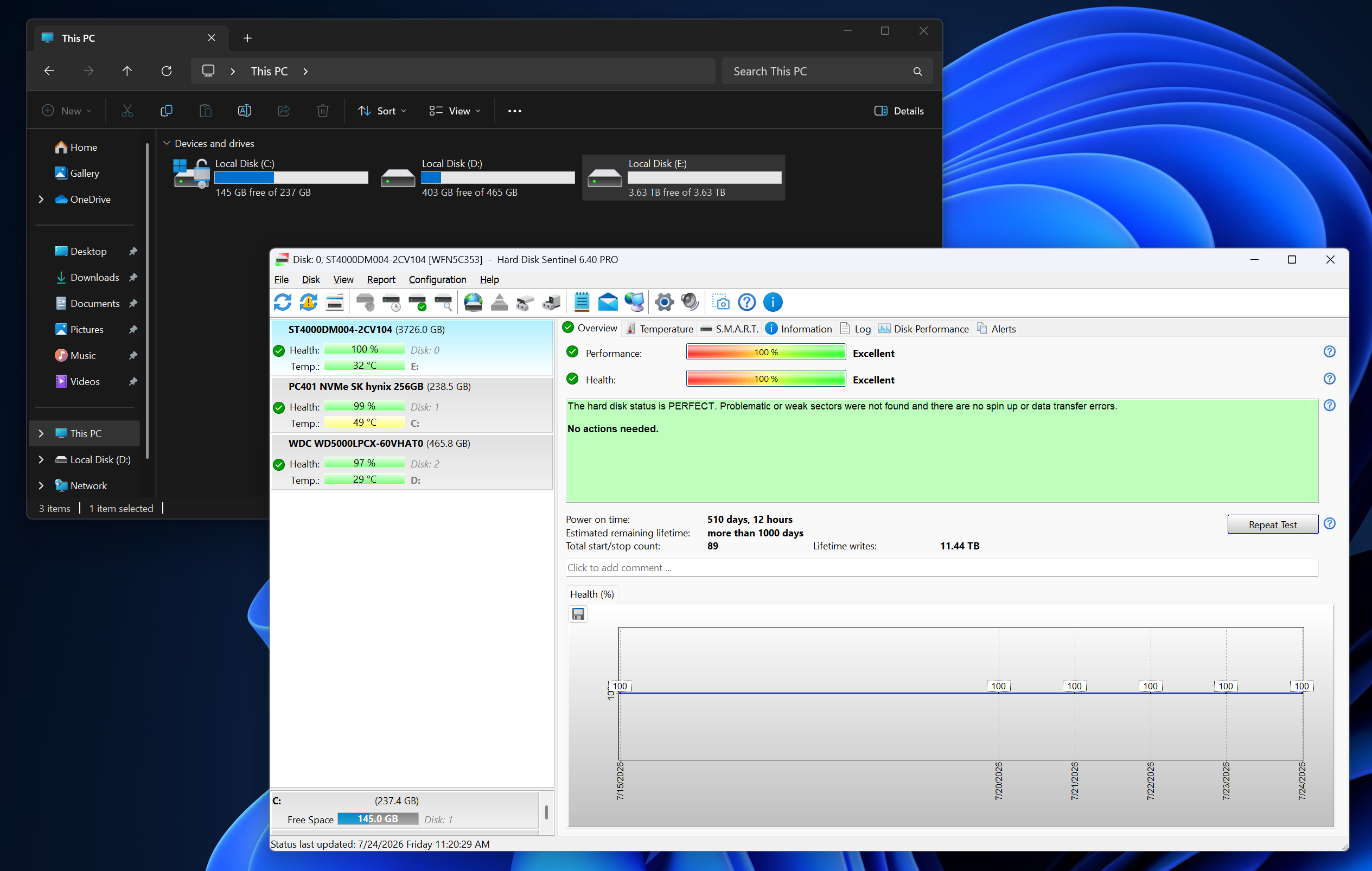Open the configuration gear icon in Sentinel toolbar
Screen dimensions: 1372x871
[664, 302]
